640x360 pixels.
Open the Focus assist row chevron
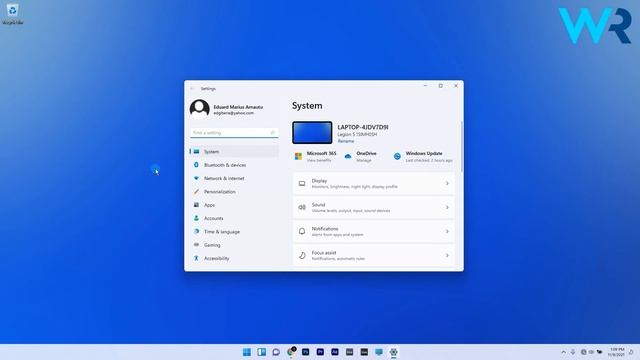point(447,256)
